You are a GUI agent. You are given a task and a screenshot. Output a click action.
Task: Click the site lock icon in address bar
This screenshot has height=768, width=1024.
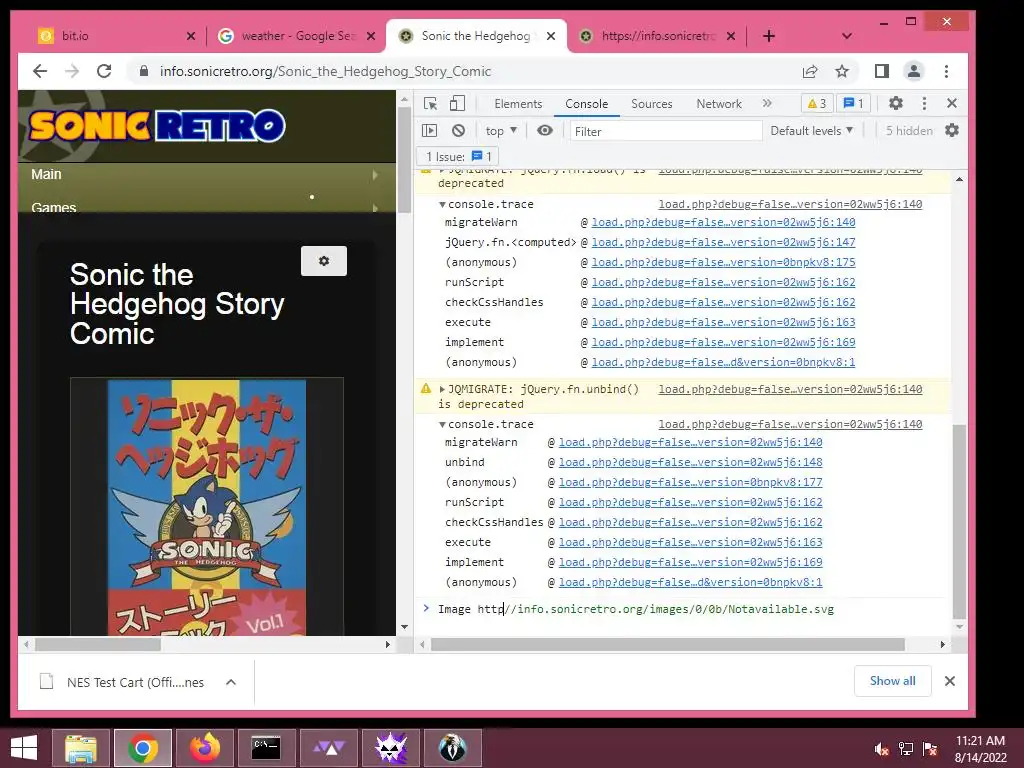(144, 71)
